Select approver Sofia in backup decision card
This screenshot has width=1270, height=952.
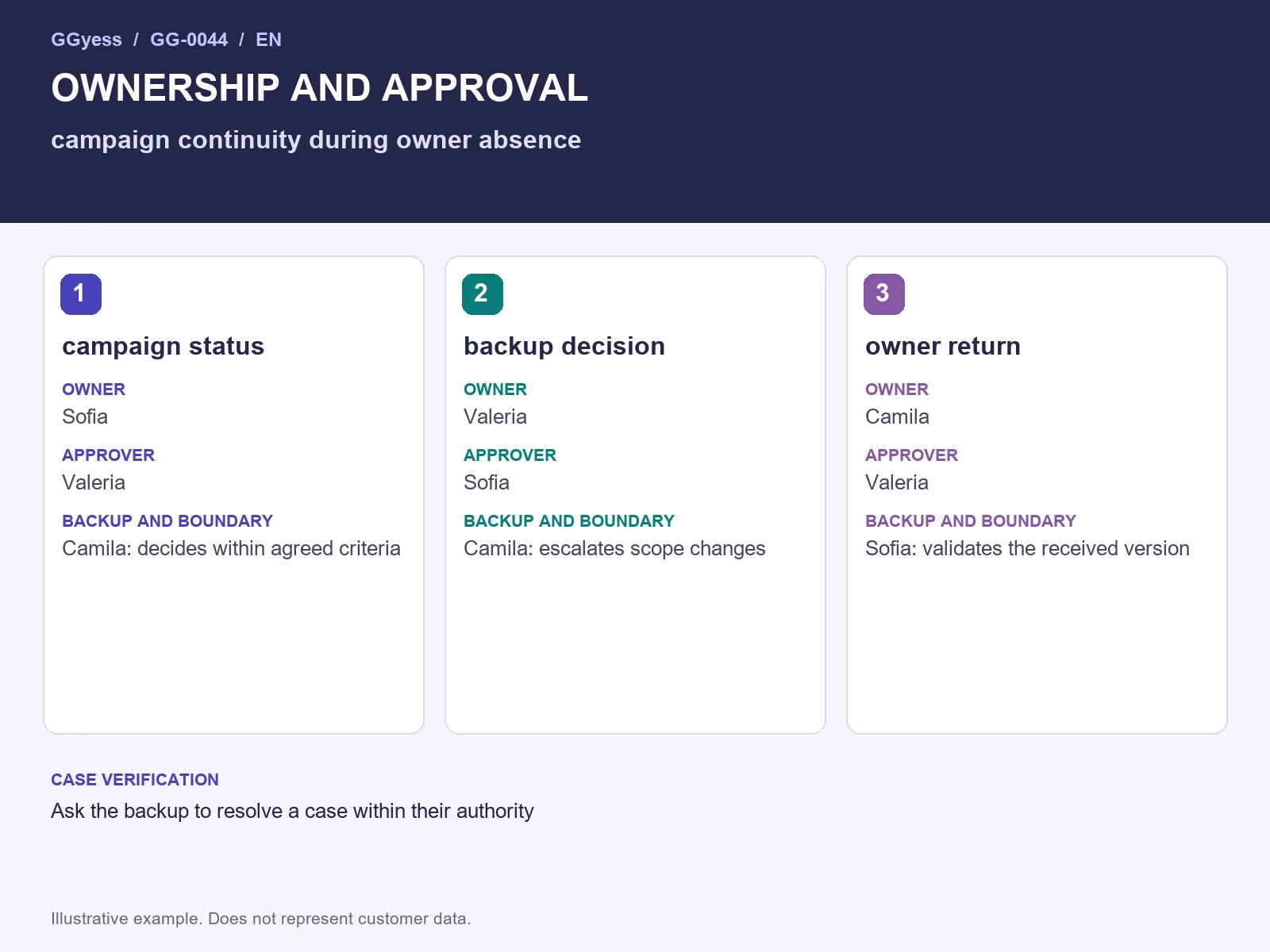point(487,482)
